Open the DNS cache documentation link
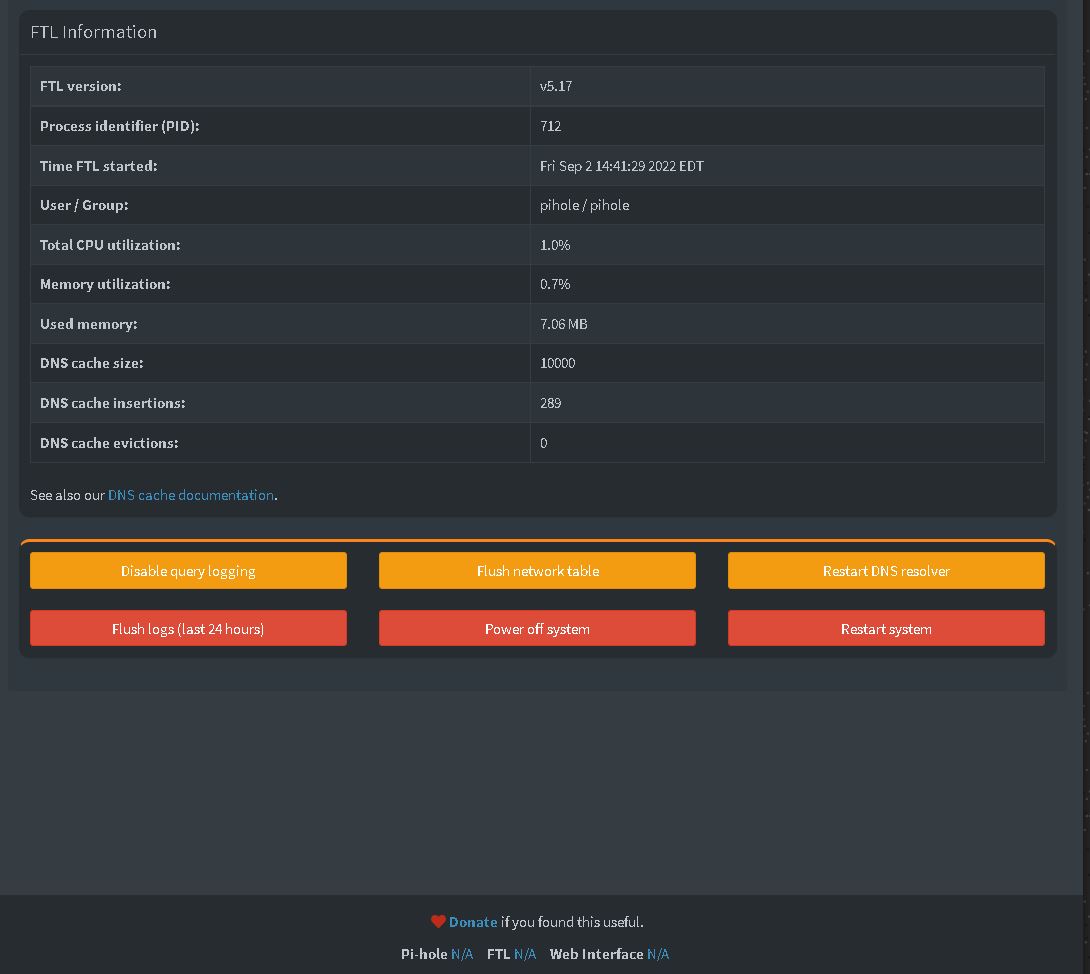This screenshot has width=1090, height=974. pos(191,494)
